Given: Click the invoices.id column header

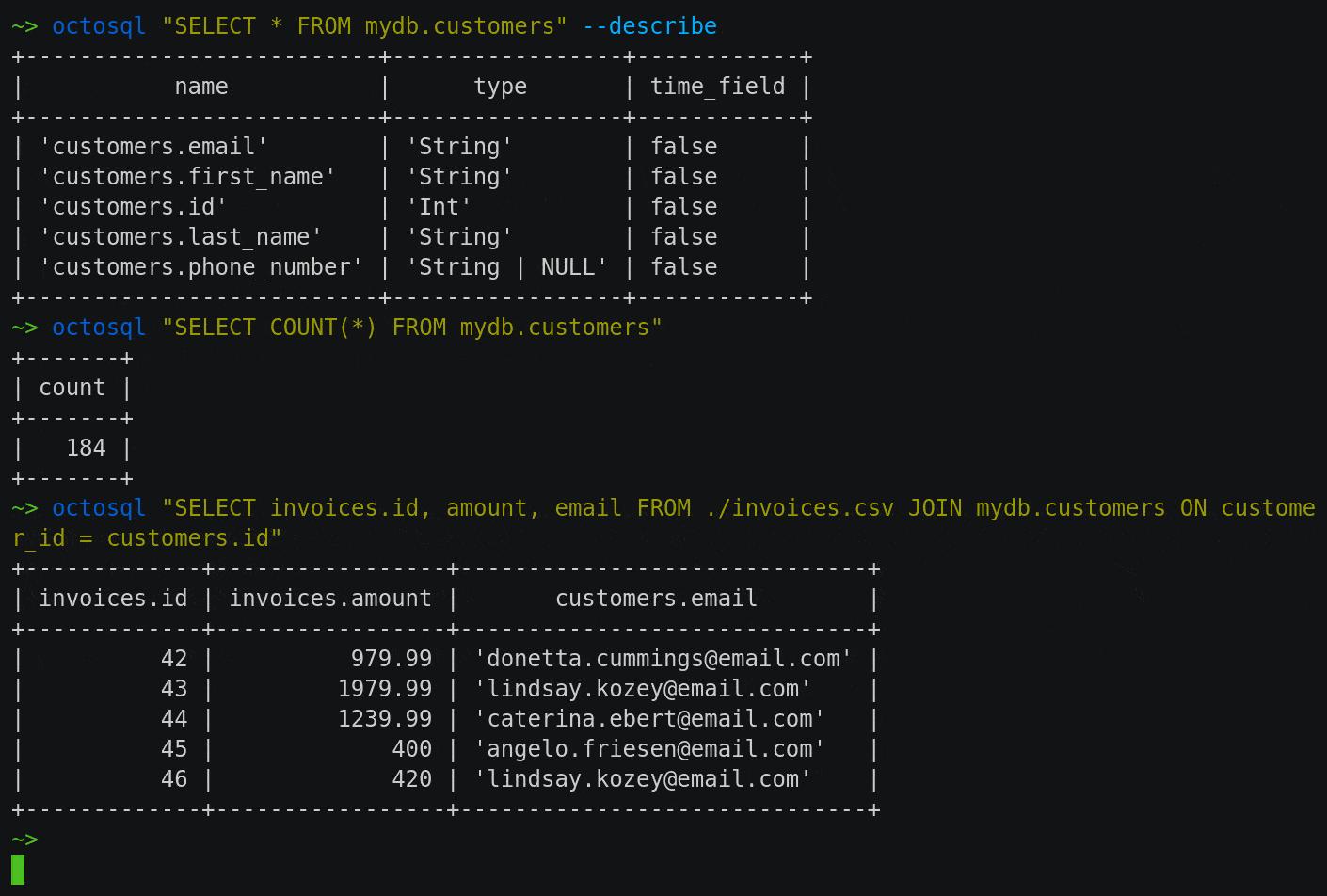Looking at the screenshot, I should (x=113, y=599).
